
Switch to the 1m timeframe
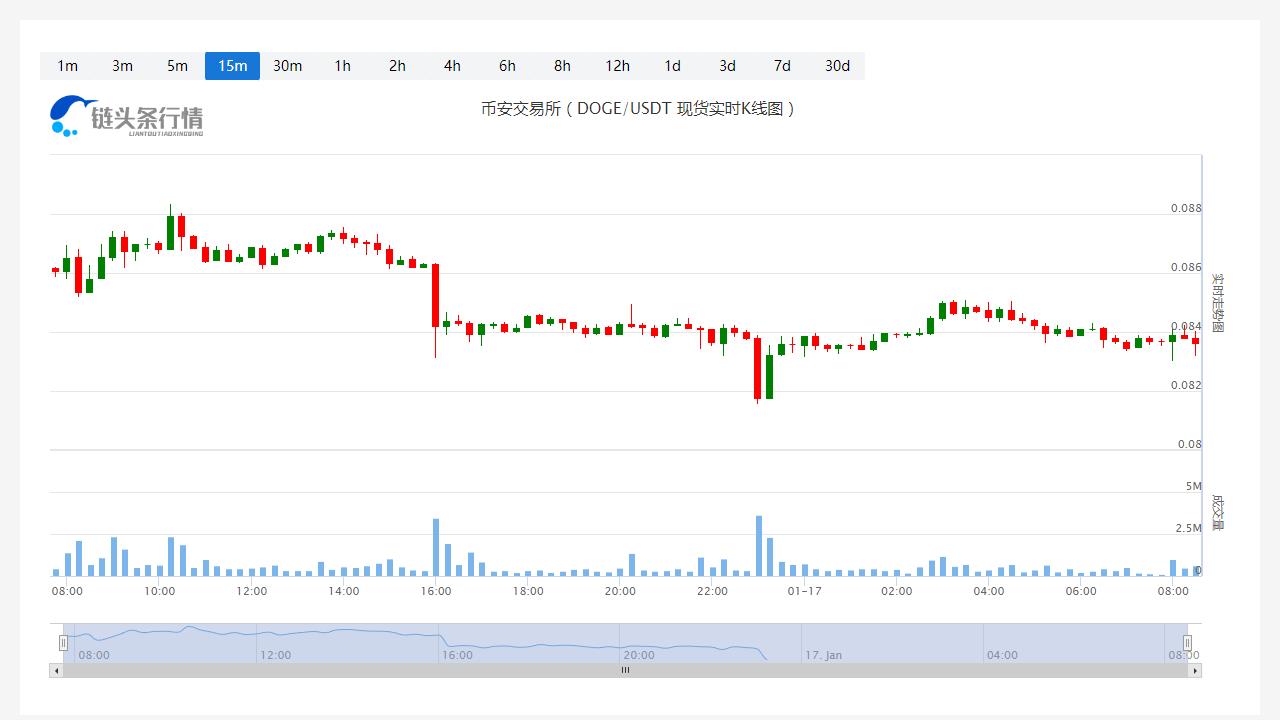click(x=67, y=66)
